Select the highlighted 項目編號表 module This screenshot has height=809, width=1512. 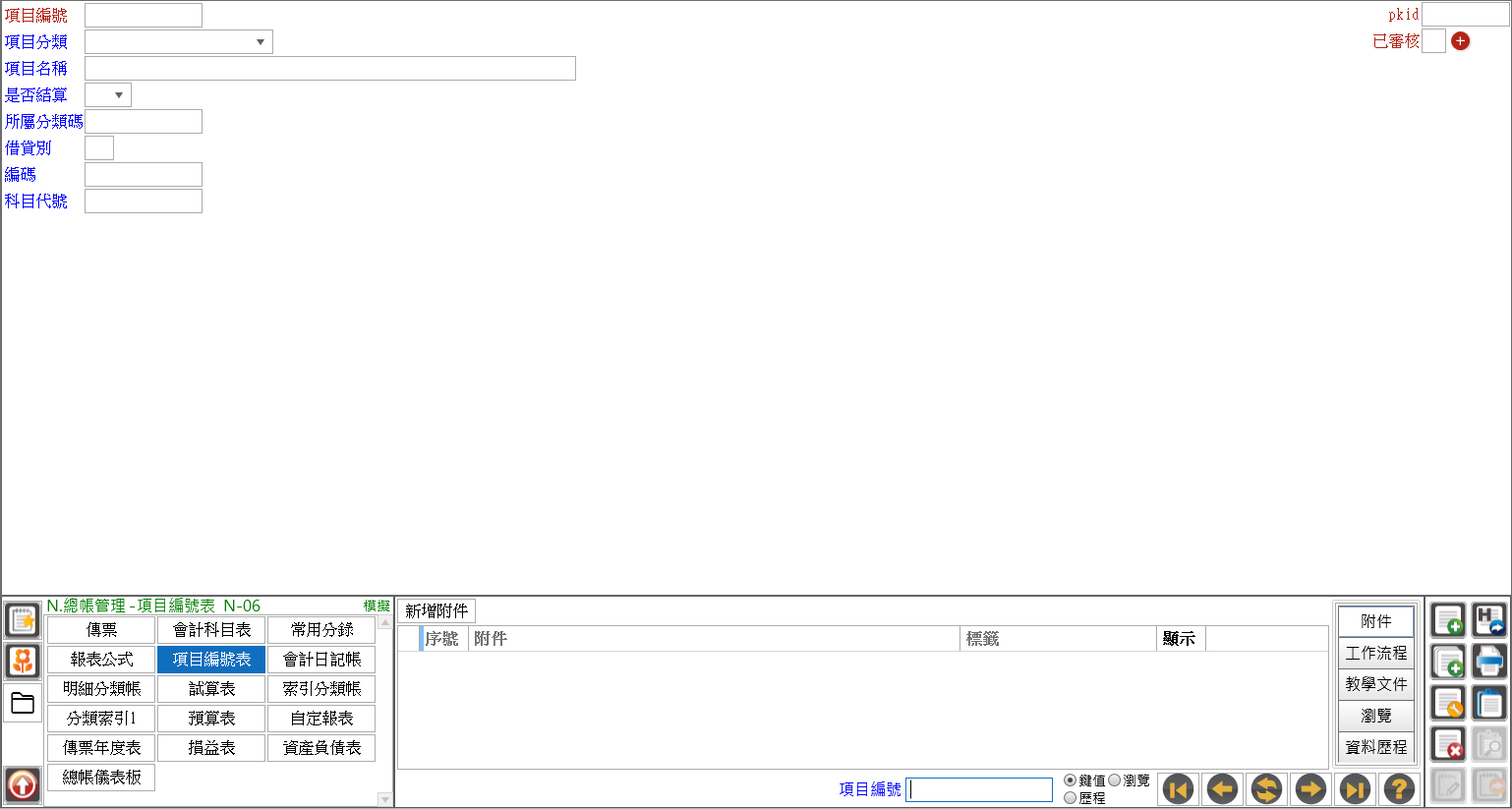click(x=211, y=660)
